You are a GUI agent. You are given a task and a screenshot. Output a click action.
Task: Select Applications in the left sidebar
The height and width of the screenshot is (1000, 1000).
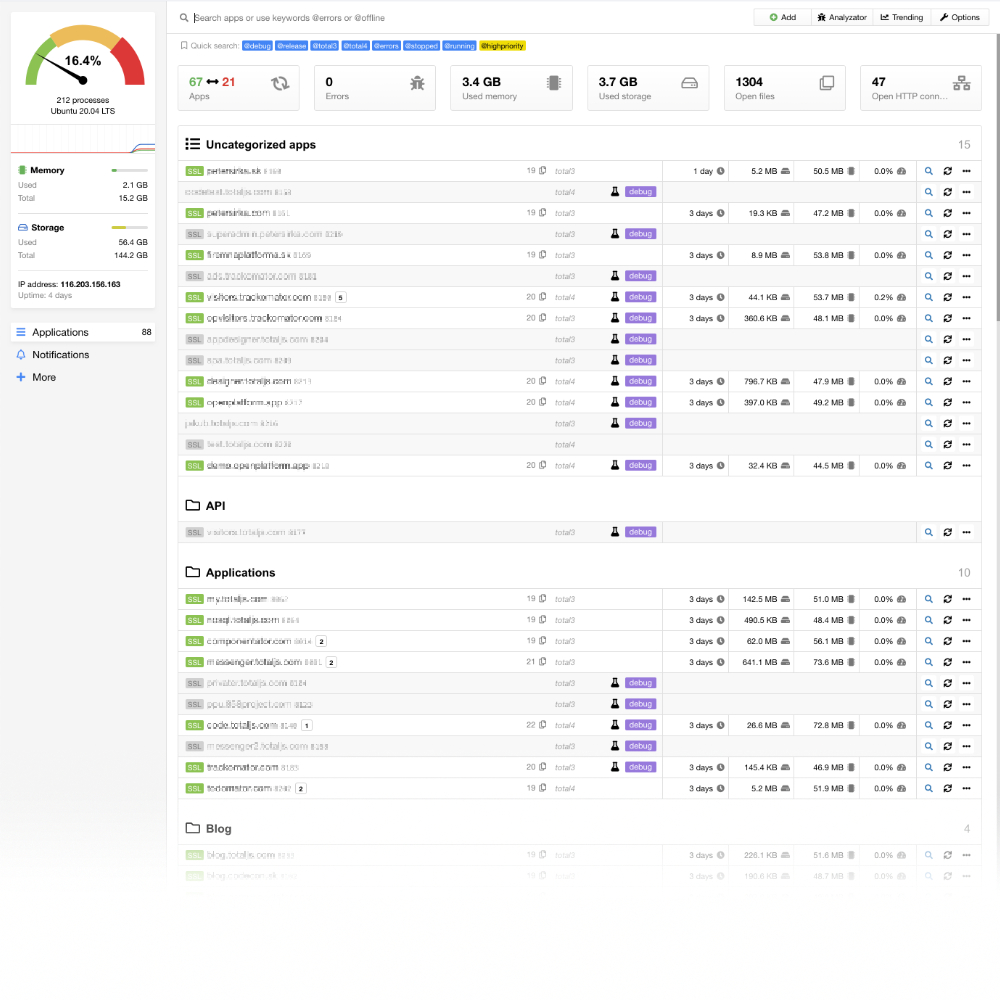60,332
